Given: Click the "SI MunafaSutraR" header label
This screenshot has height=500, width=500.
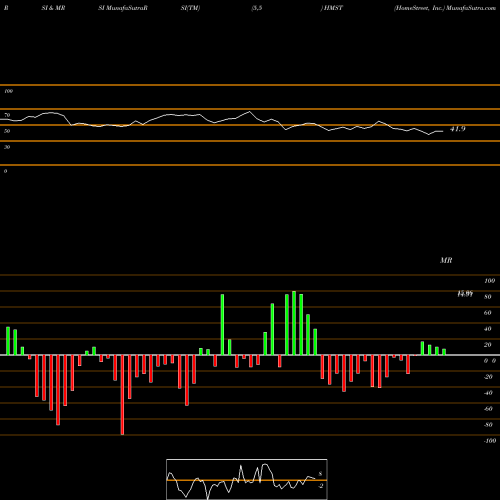Looking at the screenshot, I should click(123, 8).
